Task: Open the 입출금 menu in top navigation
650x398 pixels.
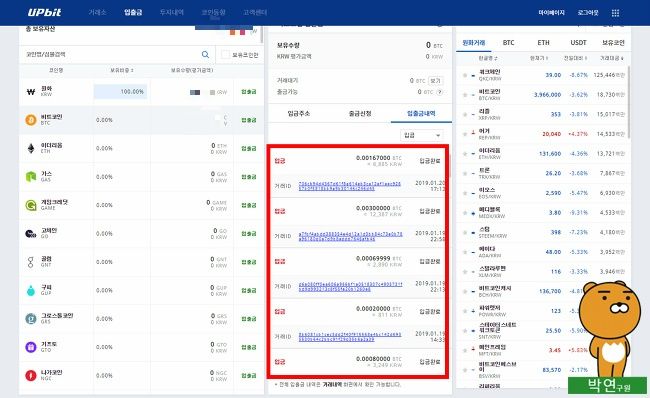Action: [133, 12]
